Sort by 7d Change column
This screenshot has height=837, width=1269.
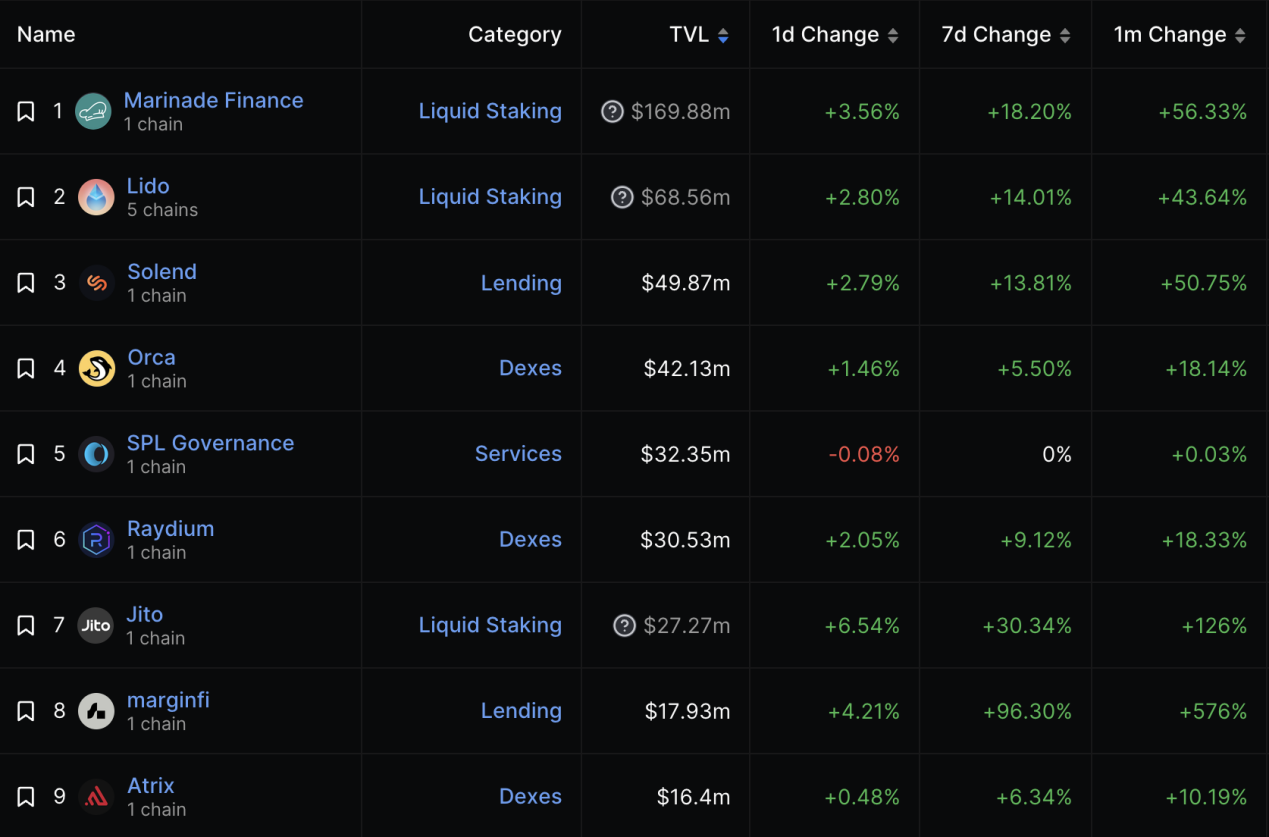pos(1006,35)
